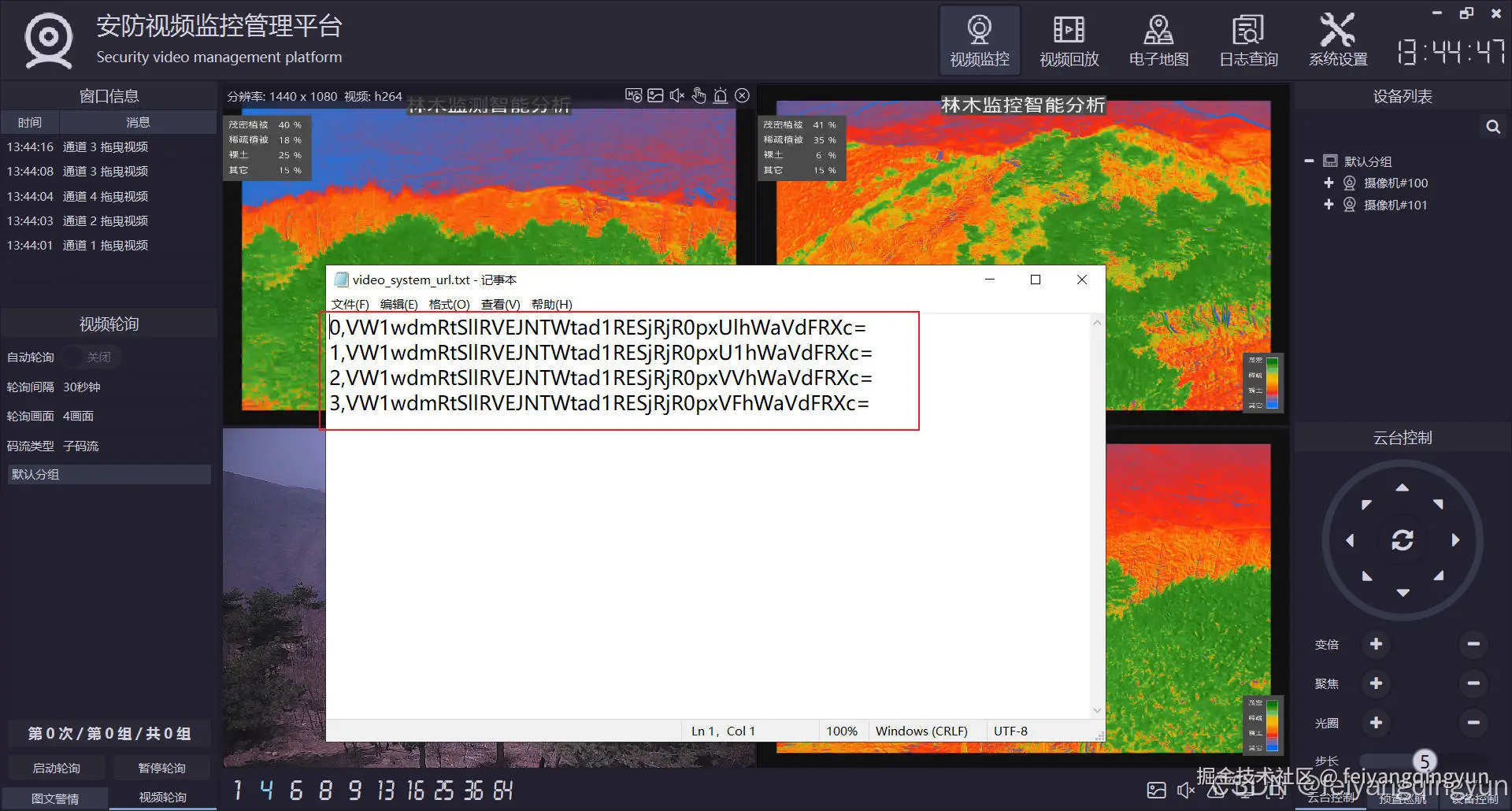Switch to the 4-screen layout
Viewport: 1512px width, 811px height.
[x=266, y=790]
